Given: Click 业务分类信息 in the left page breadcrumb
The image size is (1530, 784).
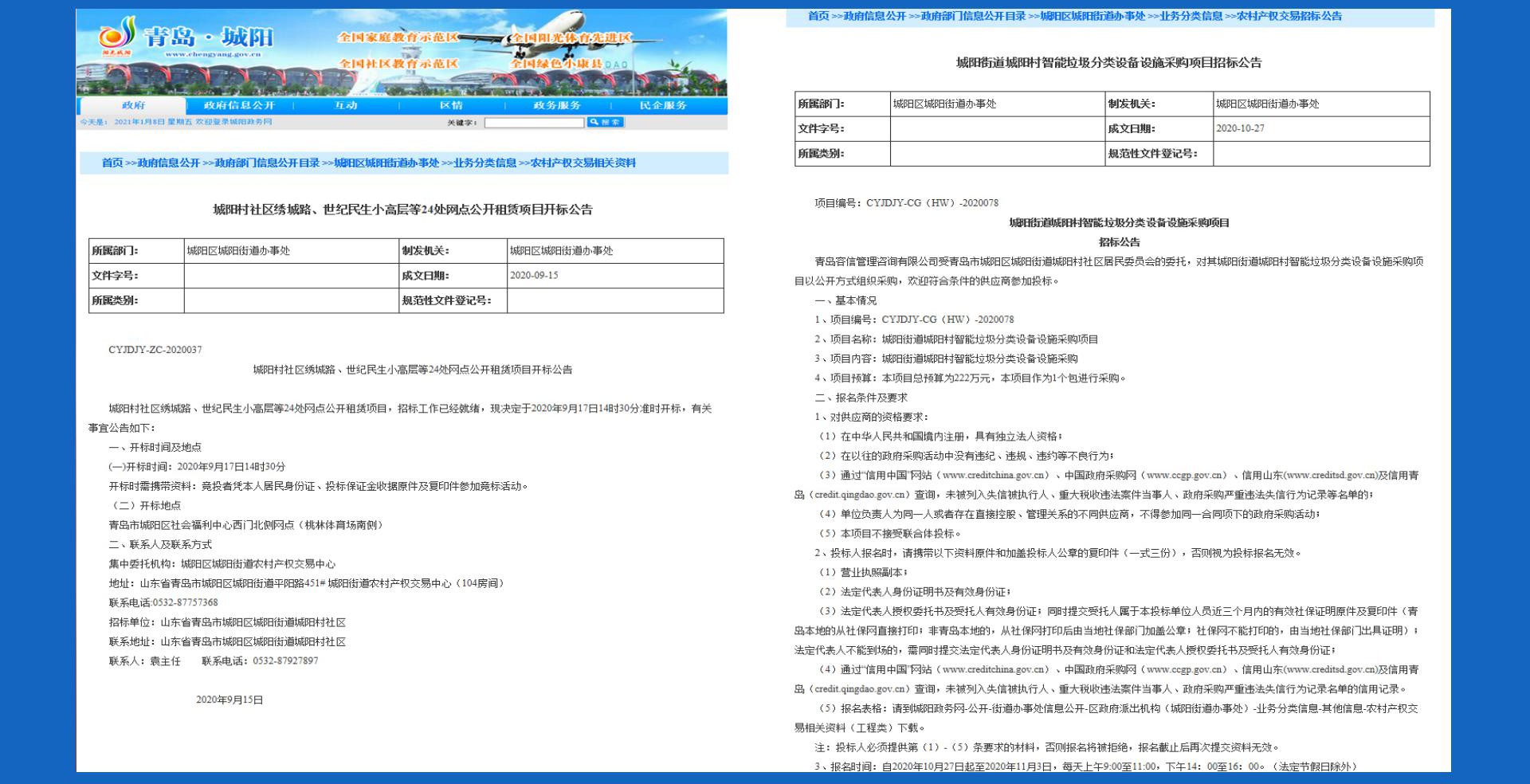Looking at the screenshot, I should (485, 163).
